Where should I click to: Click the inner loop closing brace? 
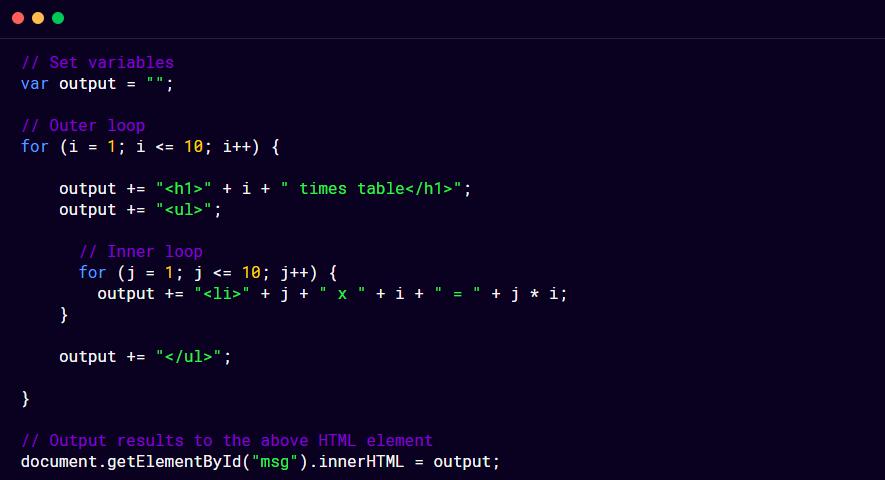point(64,315)
